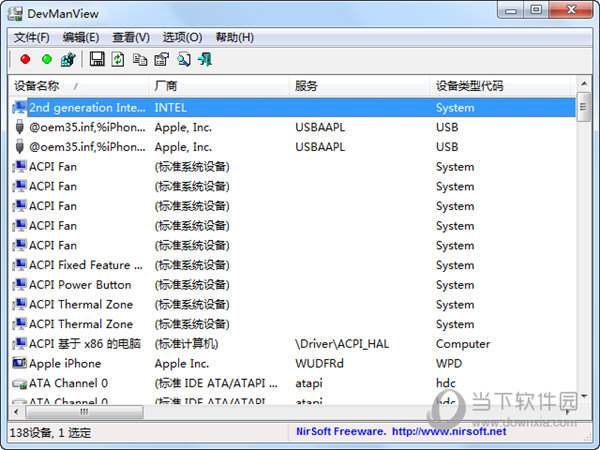Open the 选项(O) menu
The width and height of the screenshot is (600, 450).
point(183,38)
